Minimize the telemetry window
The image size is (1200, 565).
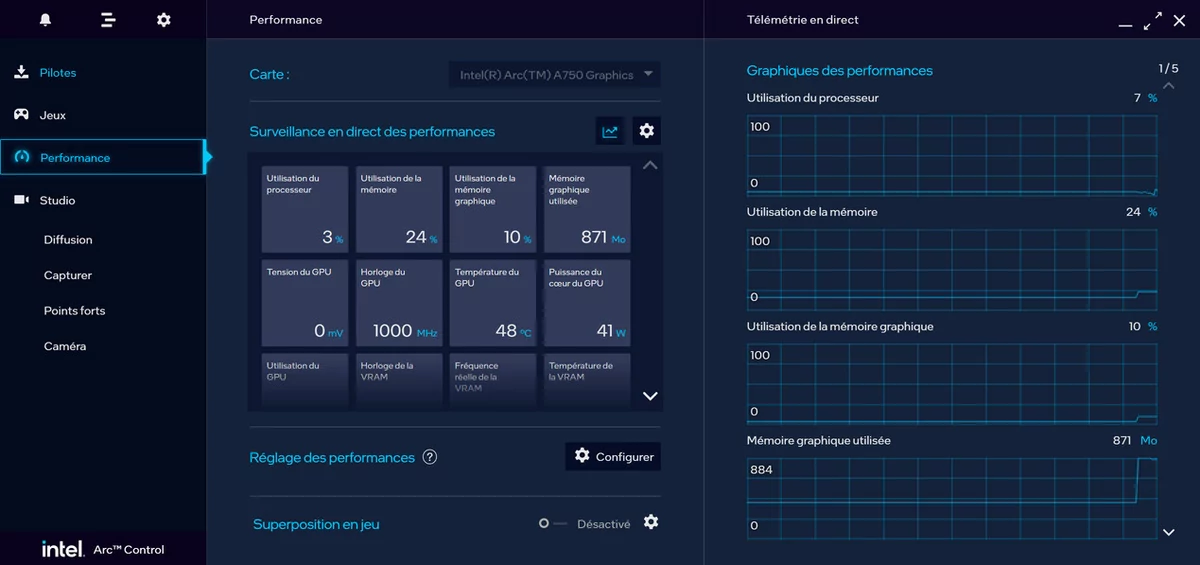1126,25
